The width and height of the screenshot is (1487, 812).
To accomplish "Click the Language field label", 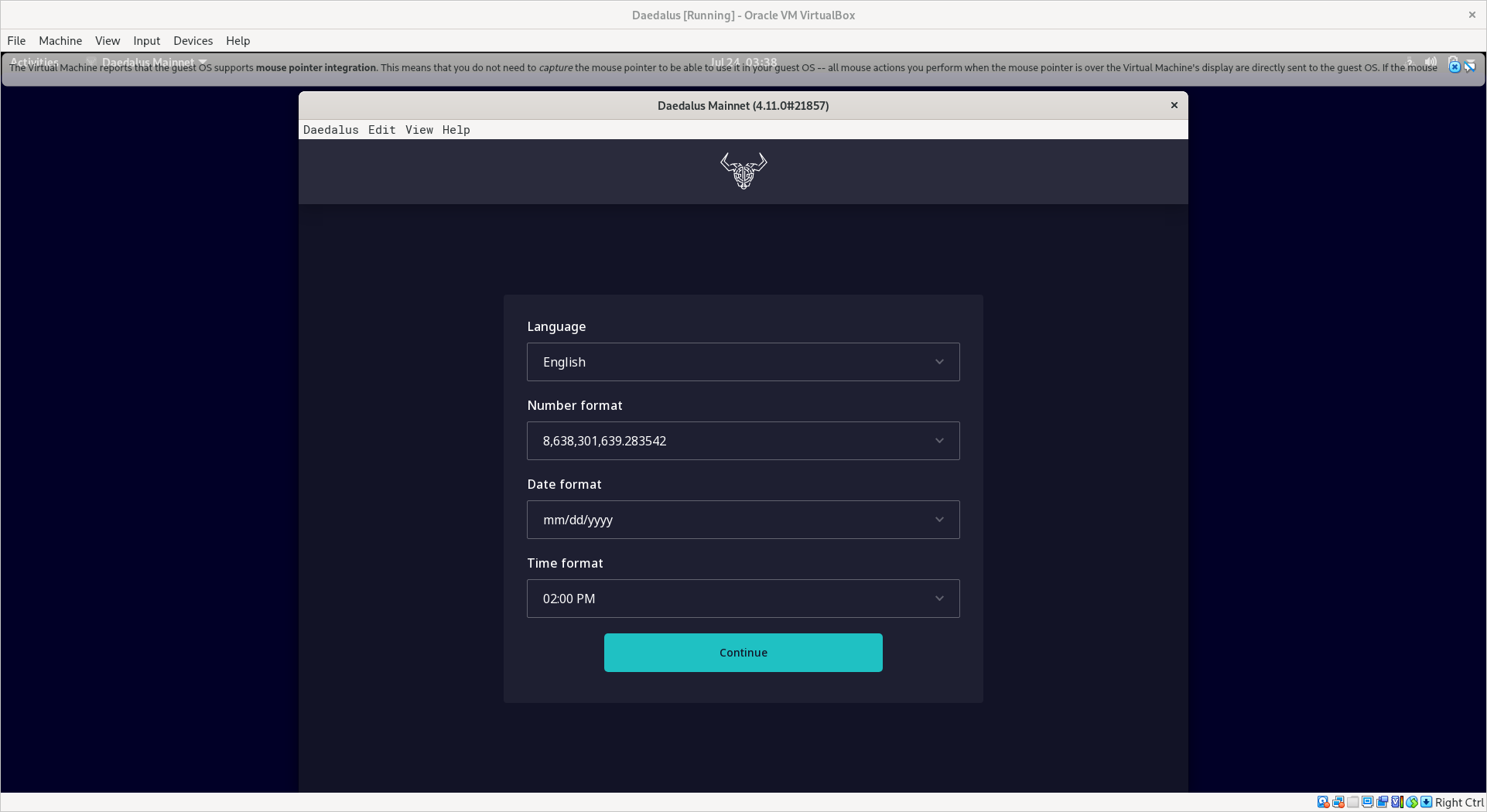I will point(556,326).
